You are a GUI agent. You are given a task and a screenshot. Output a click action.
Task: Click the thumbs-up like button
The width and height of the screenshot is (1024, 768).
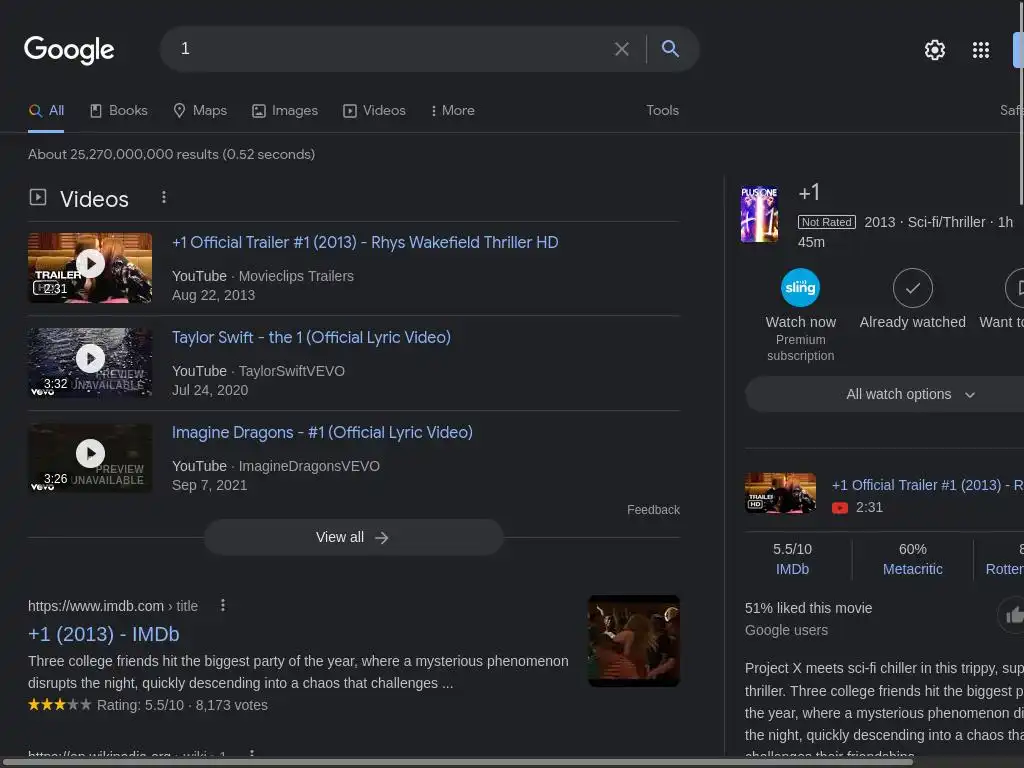(1014, 615)
